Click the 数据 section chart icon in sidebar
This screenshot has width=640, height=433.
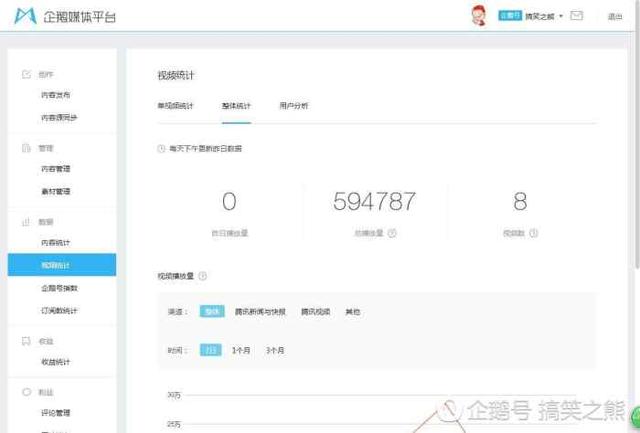(26, 221)
